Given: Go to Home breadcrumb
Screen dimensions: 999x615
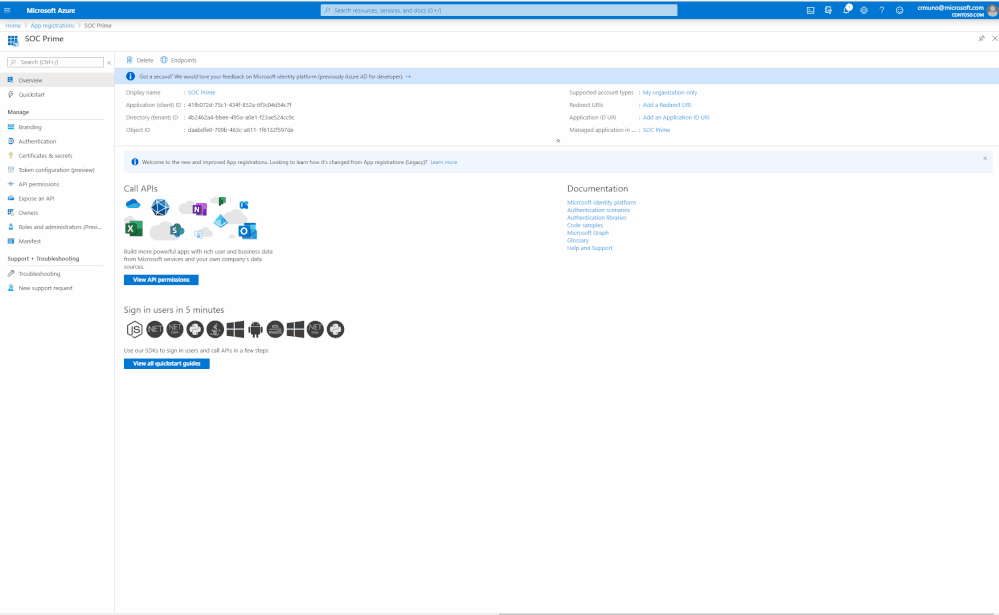Looking at the screenshot, I should (13, 25).
